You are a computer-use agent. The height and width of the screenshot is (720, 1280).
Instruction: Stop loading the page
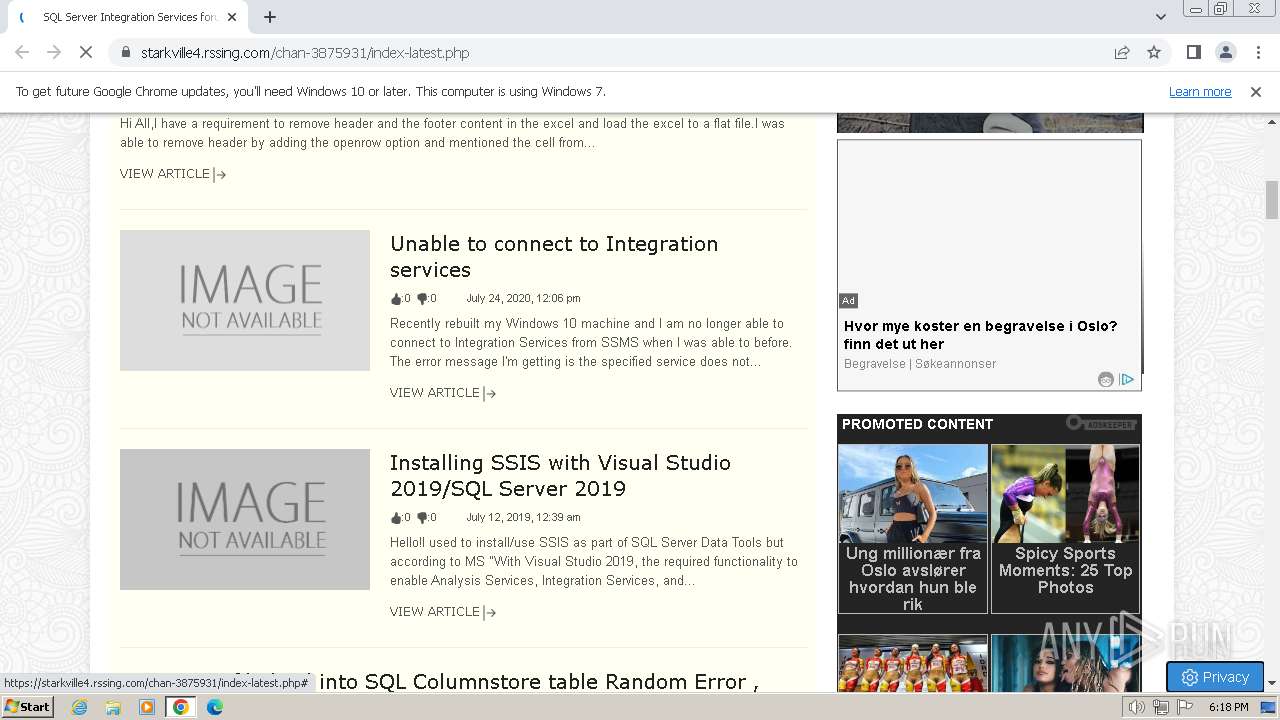tap(86, 52)
